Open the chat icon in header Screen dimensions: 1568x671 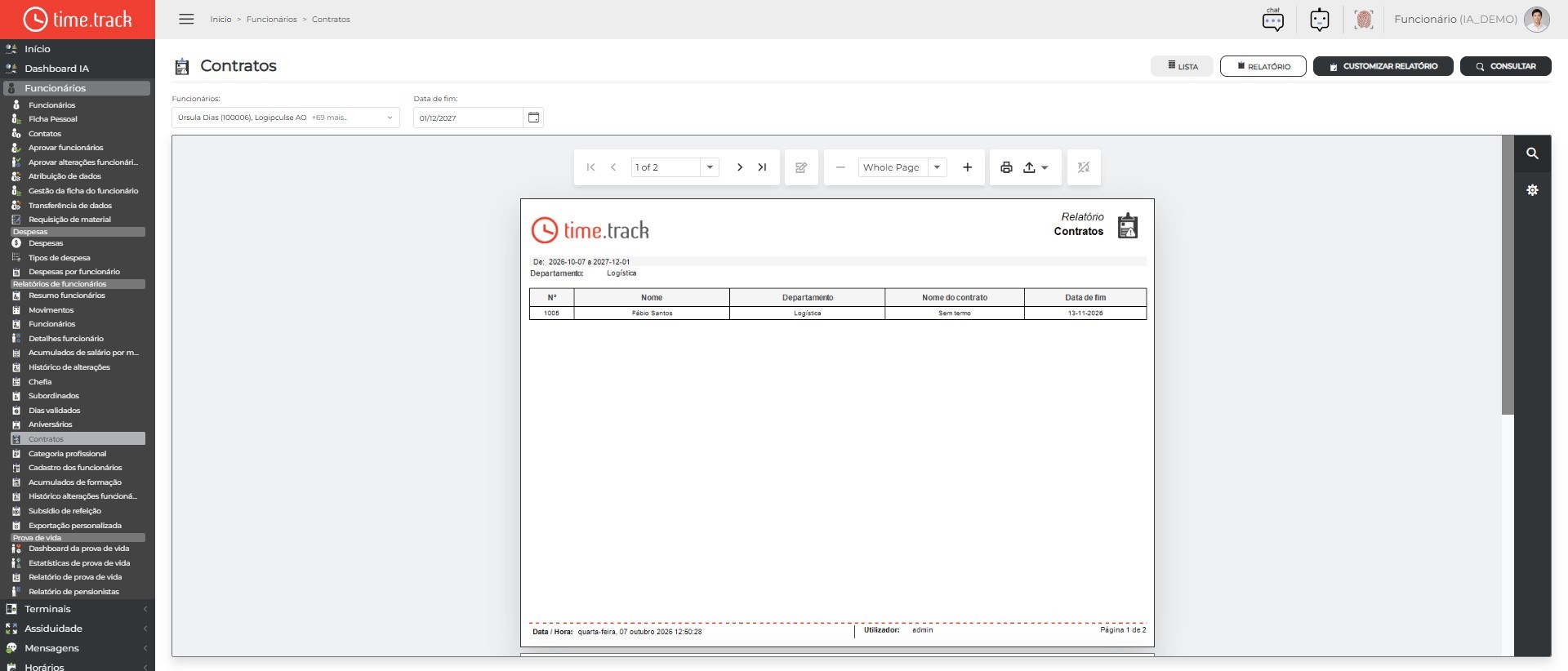coord(1273,20)
